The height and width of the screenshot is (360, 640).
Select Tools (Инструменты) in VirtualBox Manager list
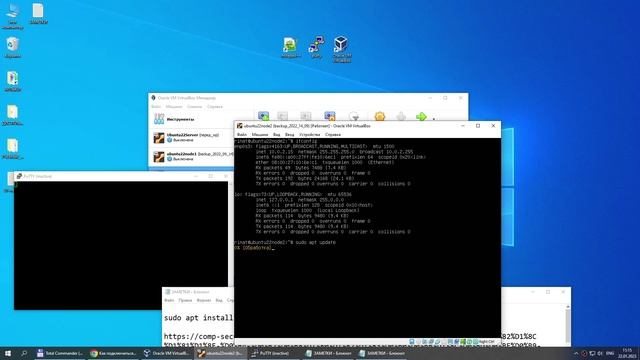click(192, 119)
